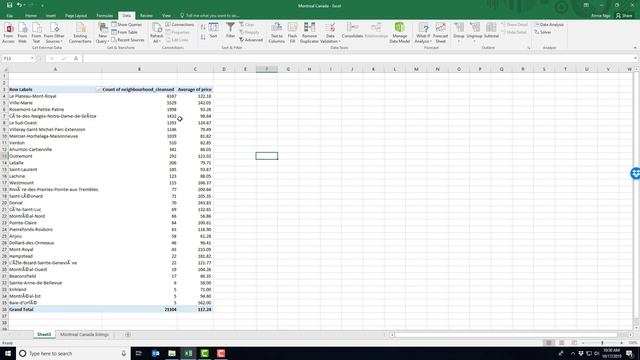The height and width of the screenshot is (360, 640).
Task: Select cell Le Plateau-Mont-Royal
Action: click(55, 96)
